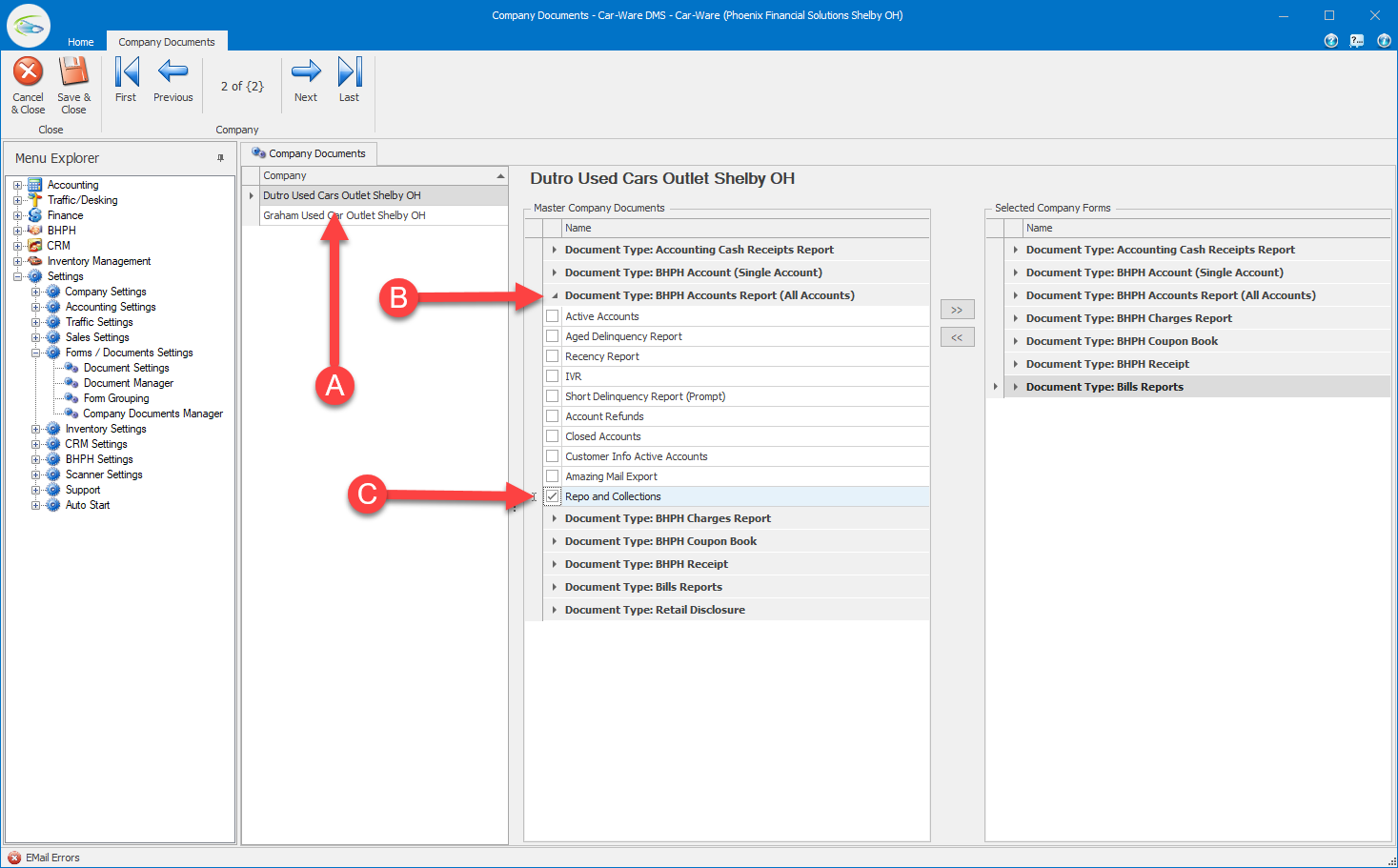Expand the Inventory Settings tree node
1398x868 pixels.
tap(35, 429)
